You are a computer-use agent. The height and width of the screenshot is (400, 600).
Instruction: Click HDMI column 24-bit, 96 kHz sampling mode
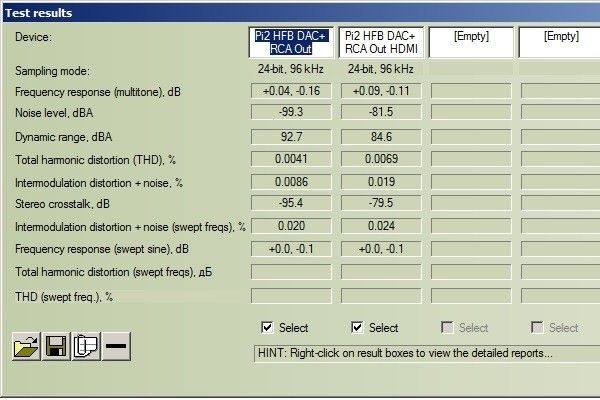coord(381,69)
